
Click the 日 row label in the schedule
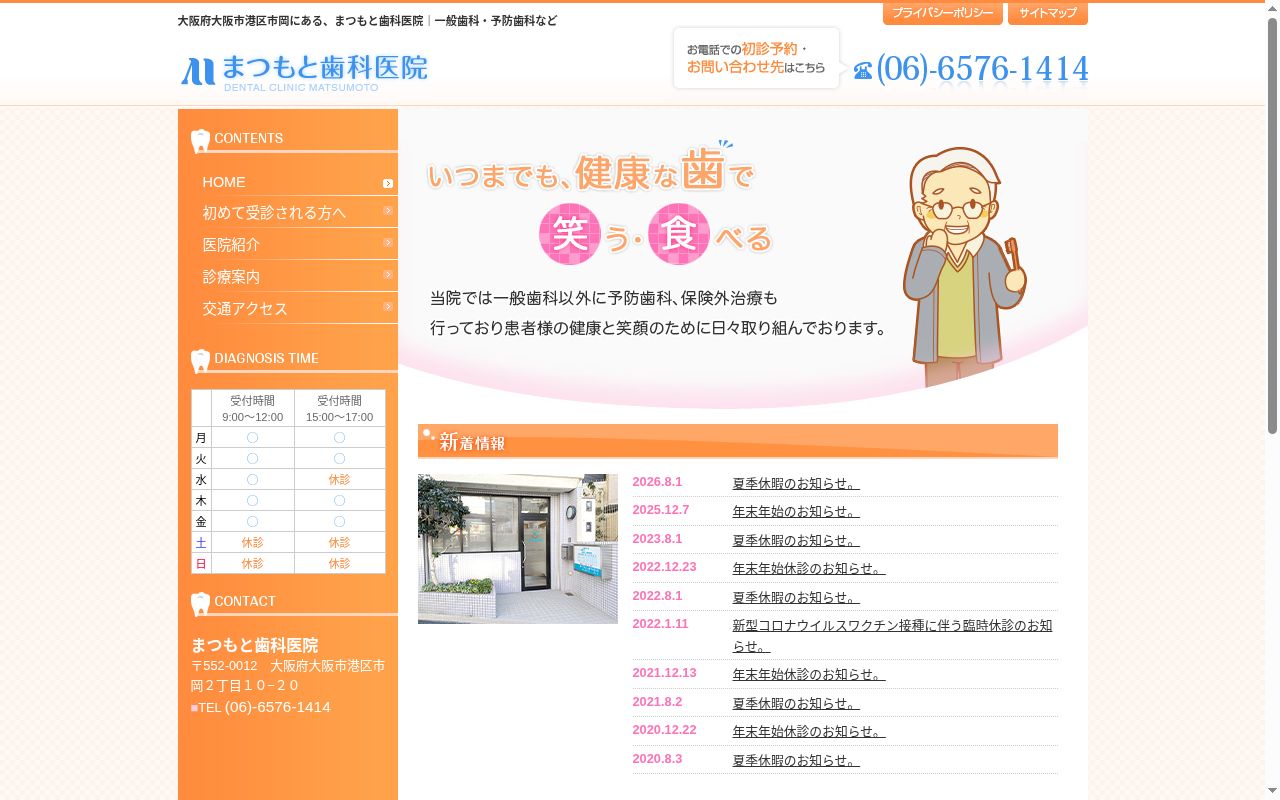coord(201,564)
